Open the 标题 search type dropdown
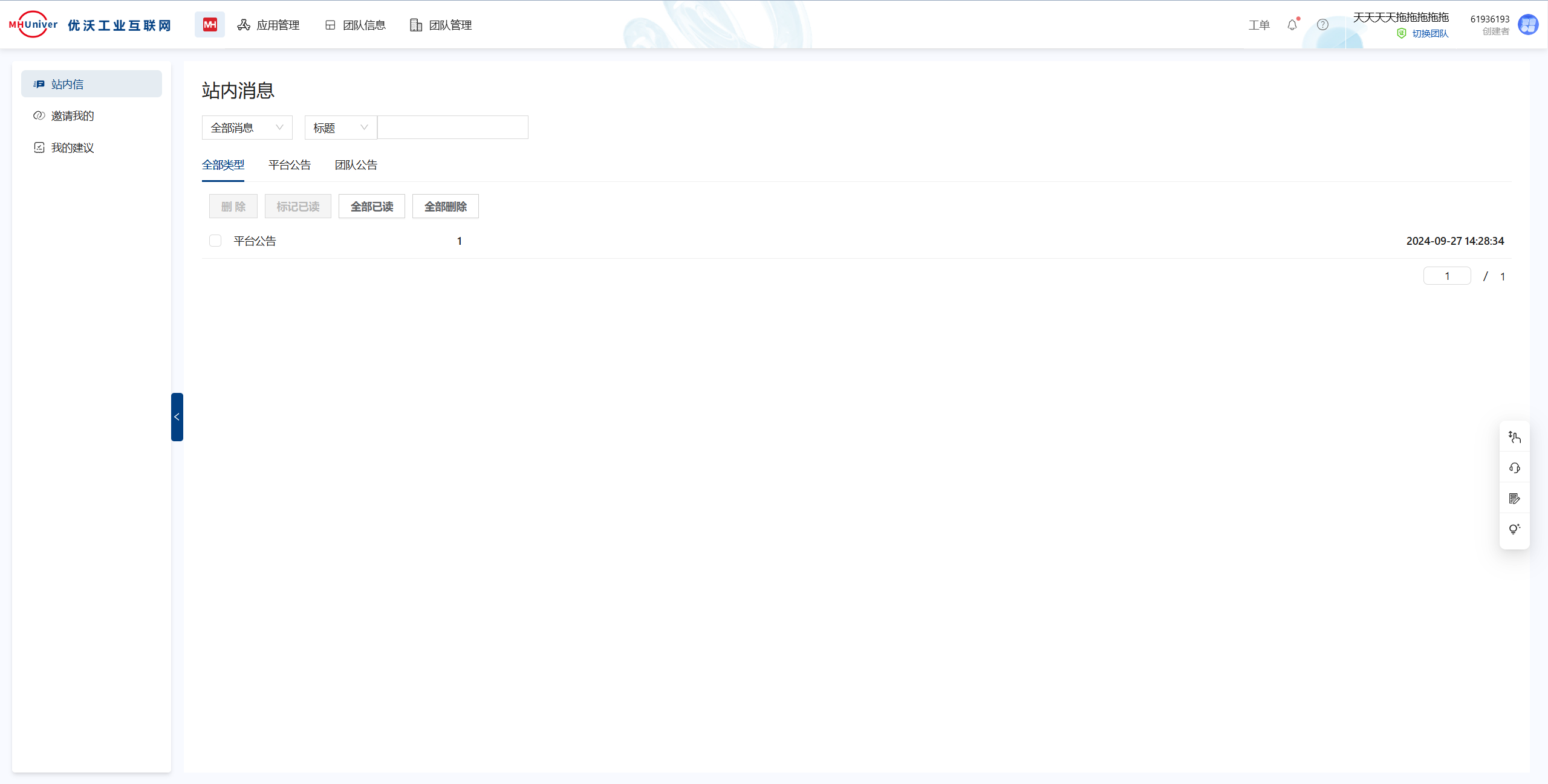 click(x=340, y=128)
